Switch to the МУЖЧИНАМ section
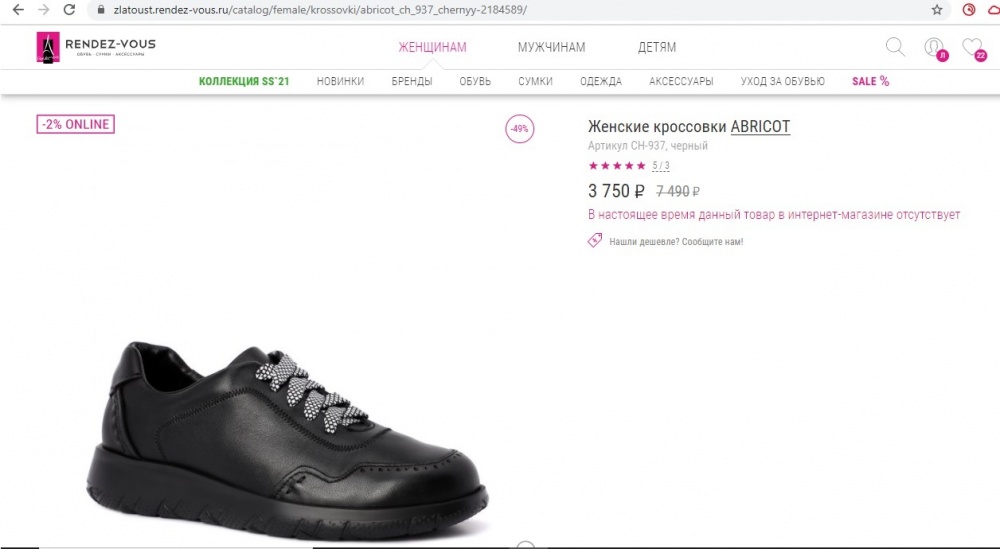Image resolution: width=1000 pixels, height=549 pixels. pyautogui.click(x=551, y=47)
